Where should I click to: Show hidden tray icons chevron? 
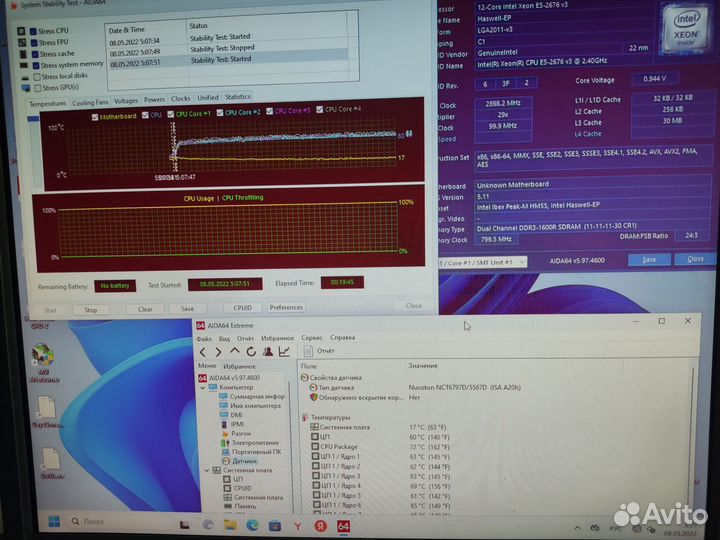tap(577, 528)
